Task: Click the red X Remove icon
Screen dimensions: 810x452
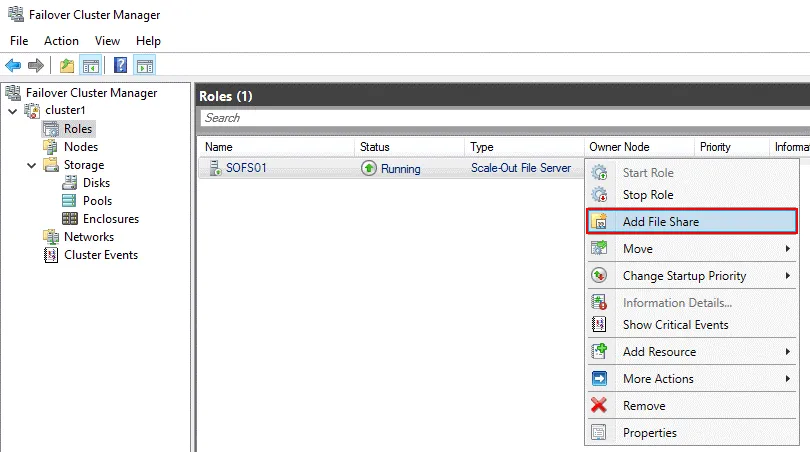Action: pyautogui.click(x=599, y=406)
